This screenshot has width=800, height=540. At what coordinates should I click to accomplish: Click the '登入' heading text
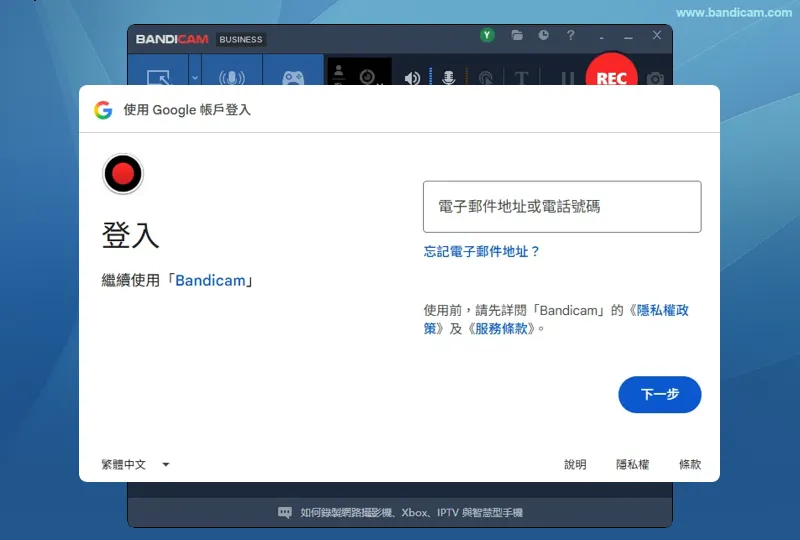pyautogui.click(x=131, y=235)
